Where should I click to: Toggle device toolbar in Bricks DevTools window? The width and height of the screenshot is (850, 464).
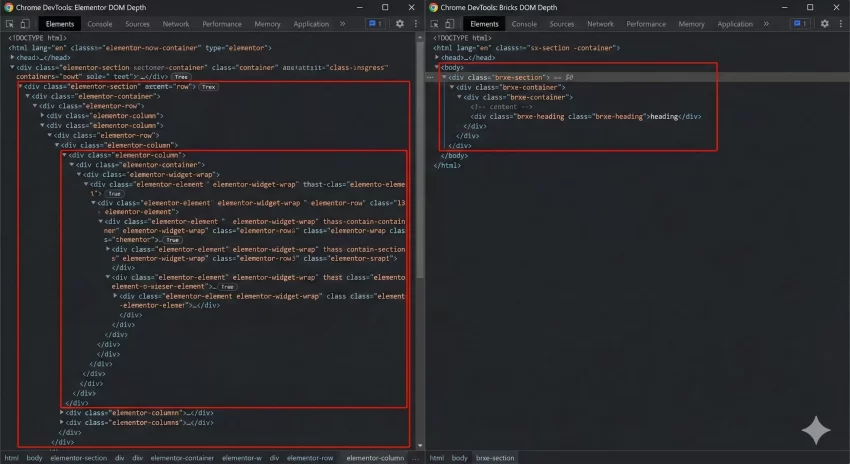450,24
